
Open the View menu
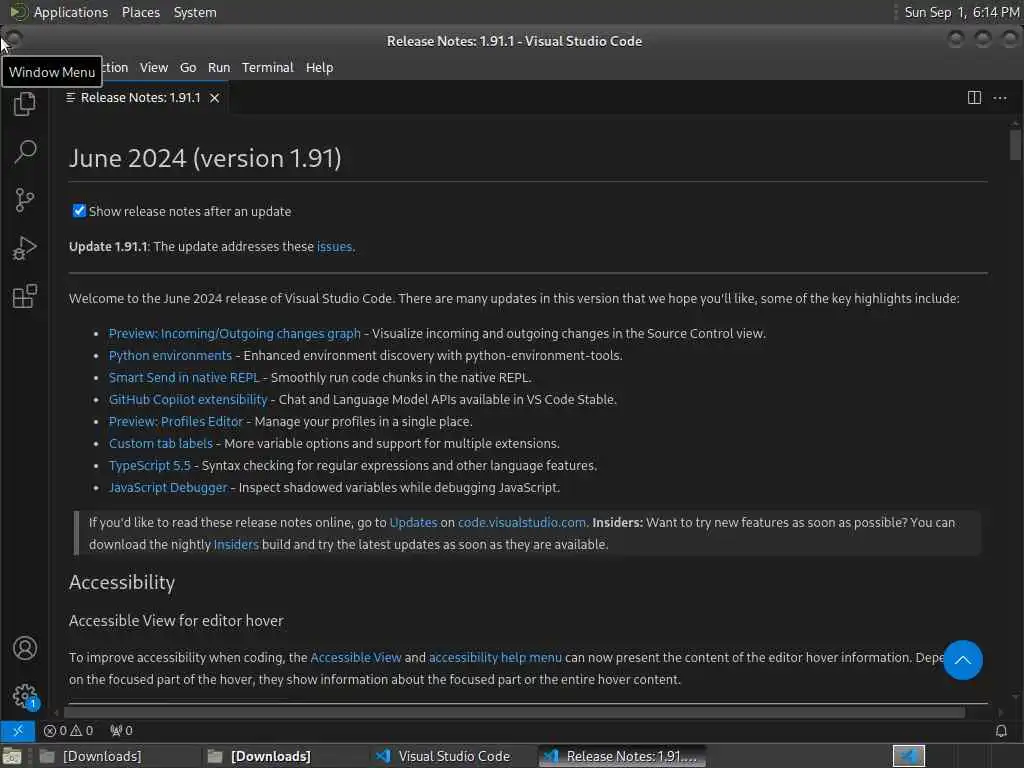(x=153, y=67)
